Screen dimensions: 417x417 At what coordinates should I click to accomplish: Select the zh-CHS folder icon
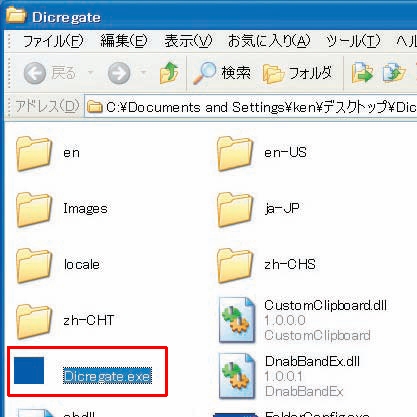pos(235,266)
